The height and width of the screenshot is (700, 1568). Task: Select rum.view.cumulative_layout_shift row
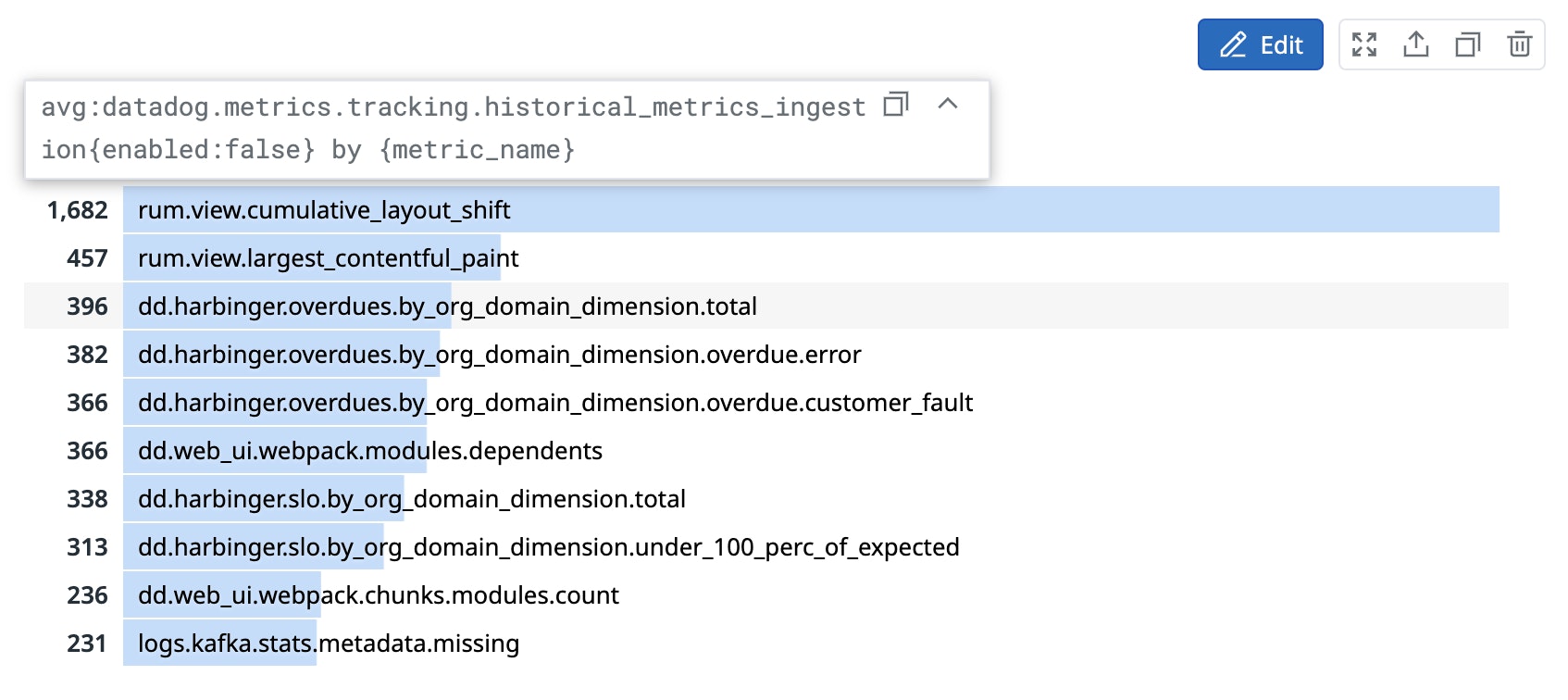tap(324, 210)
